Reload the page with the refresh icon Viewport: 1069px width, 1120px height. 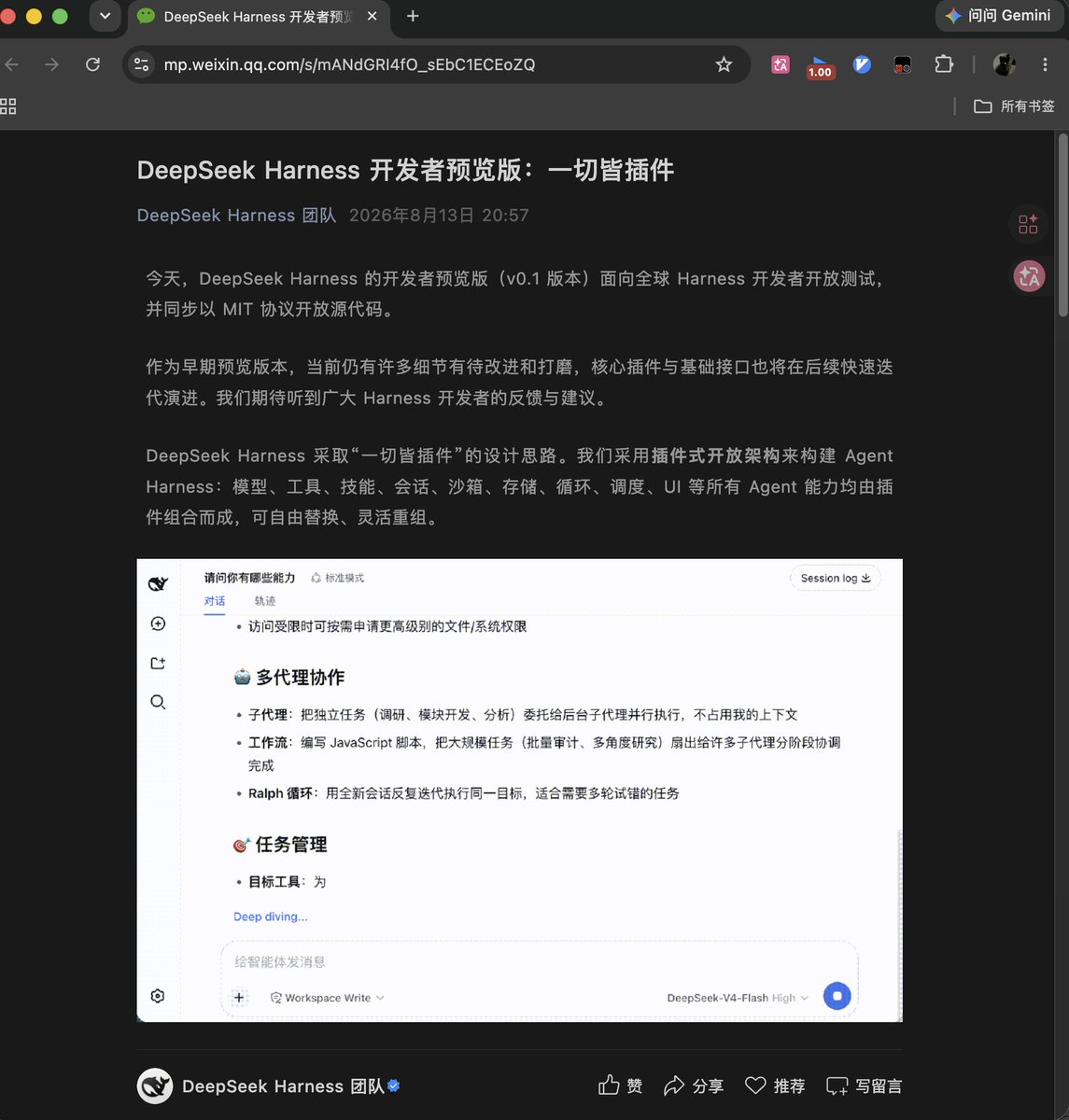click(92, 64)
